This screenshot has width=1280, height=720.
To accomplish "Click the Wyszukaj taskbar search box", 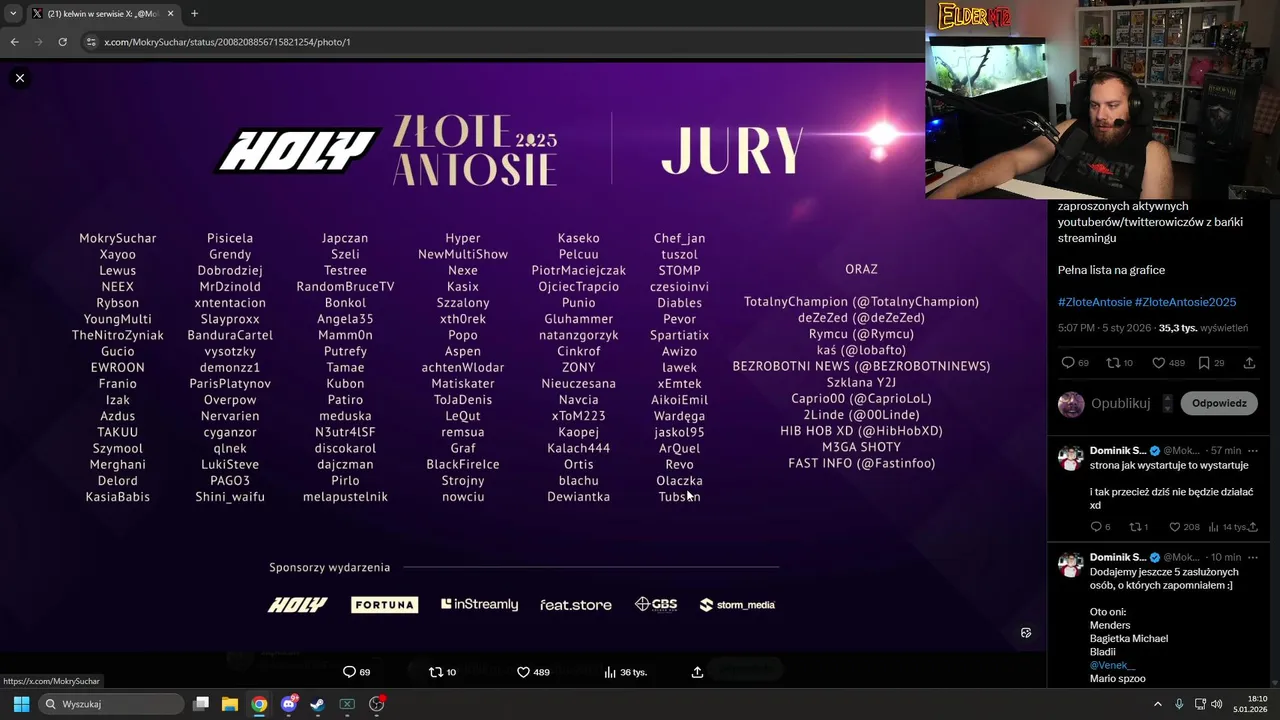I will (x=112, y=704).
